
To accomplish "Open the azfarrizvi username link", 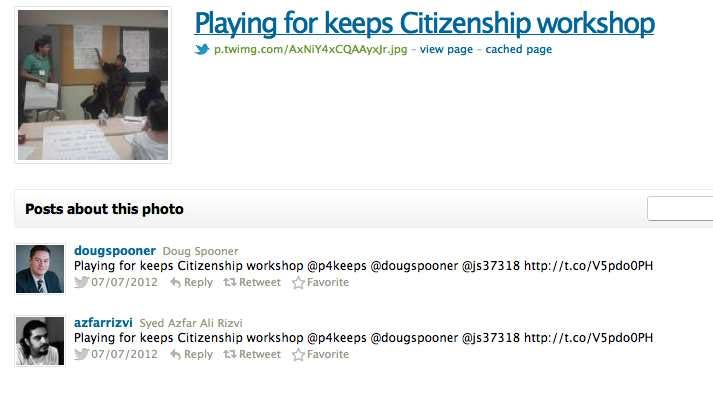I will click(x=103, y=323).
